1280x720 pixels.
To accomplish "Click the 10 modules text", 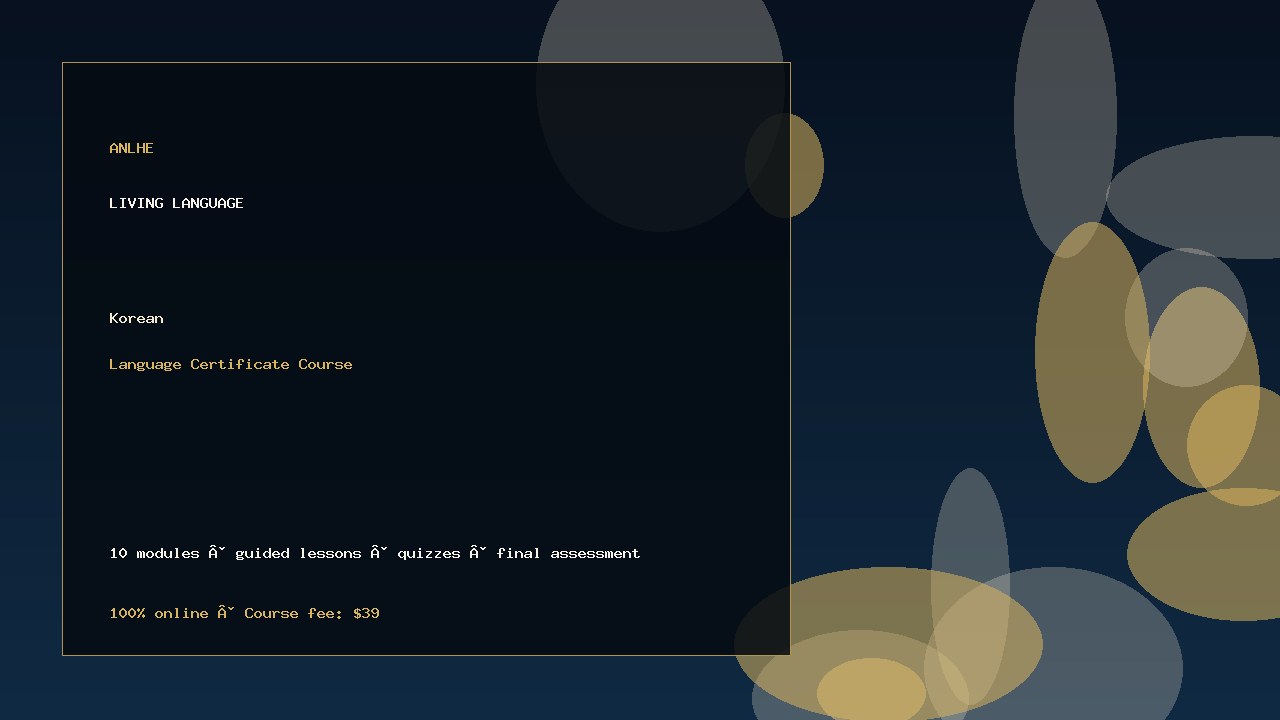I will (x=154, y=553).
